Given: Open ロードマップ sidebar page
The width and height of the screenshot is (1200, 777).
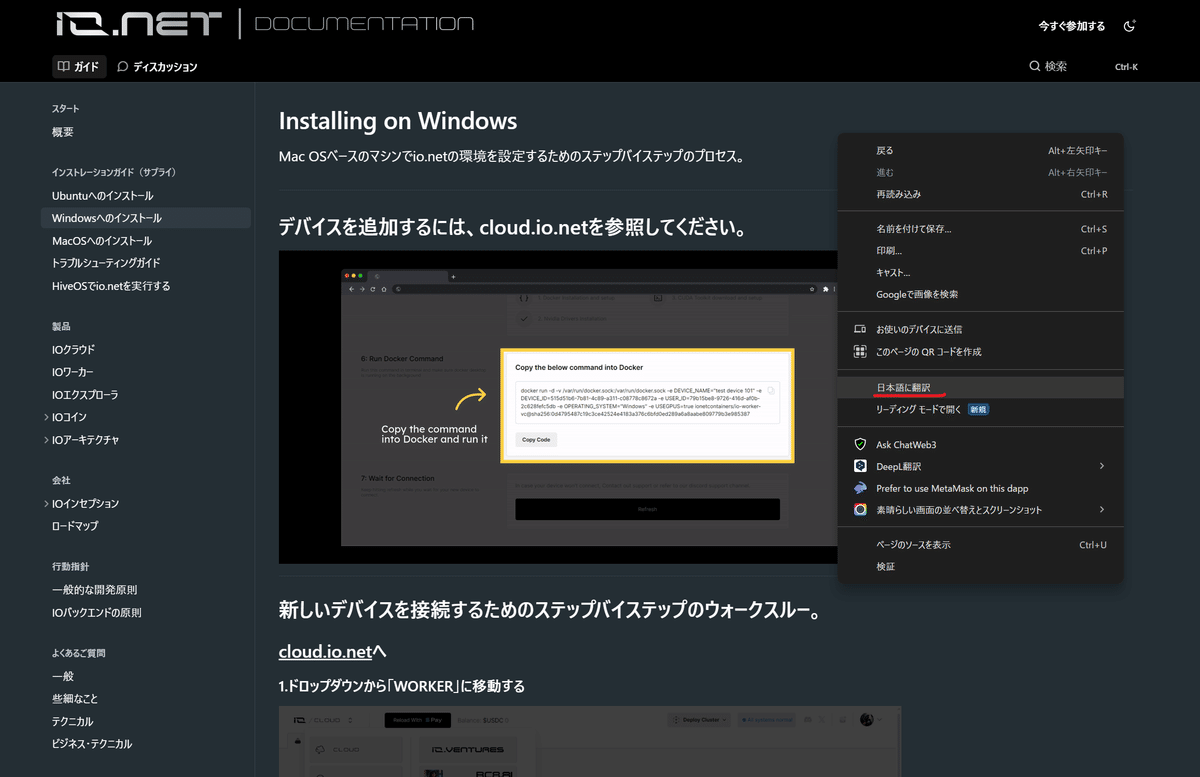Looking at the screenshot, I should coord(75,526).
